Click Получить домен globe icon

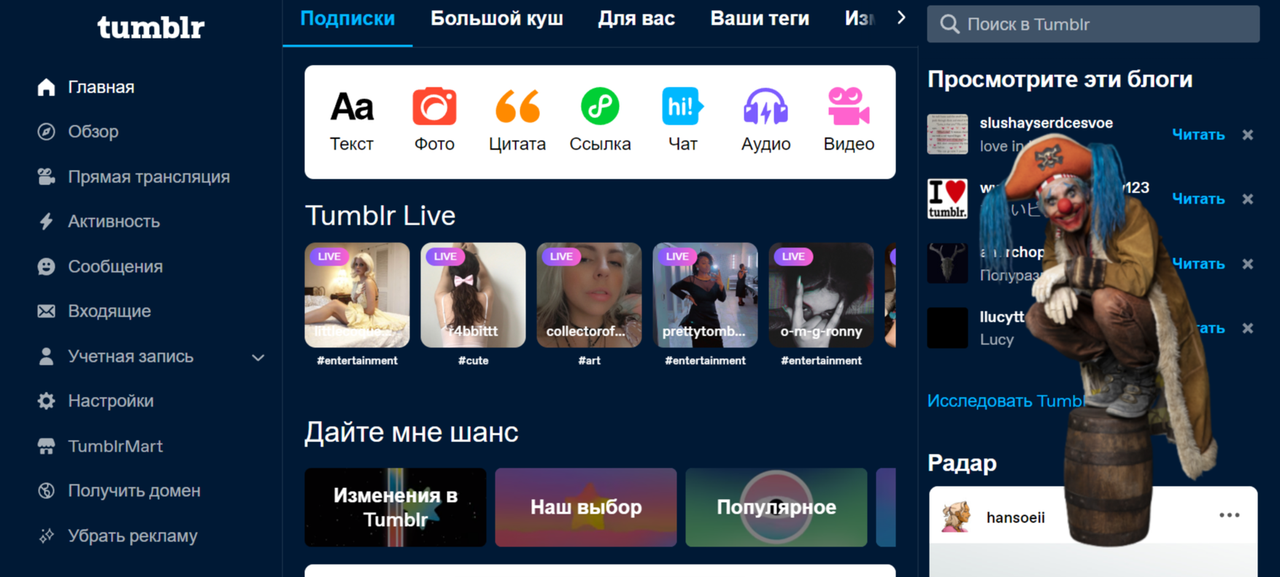point(46,491)
